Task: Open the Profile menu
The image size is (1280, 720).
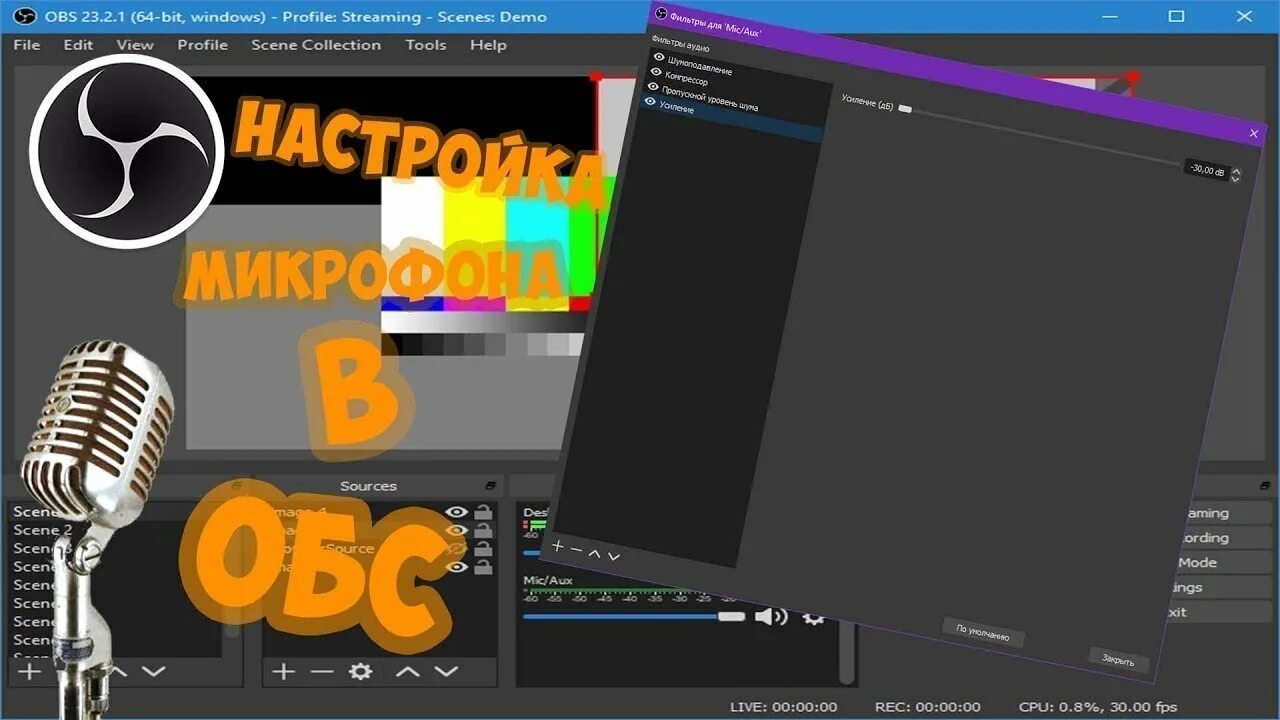Action: click(x=203, y=45)
